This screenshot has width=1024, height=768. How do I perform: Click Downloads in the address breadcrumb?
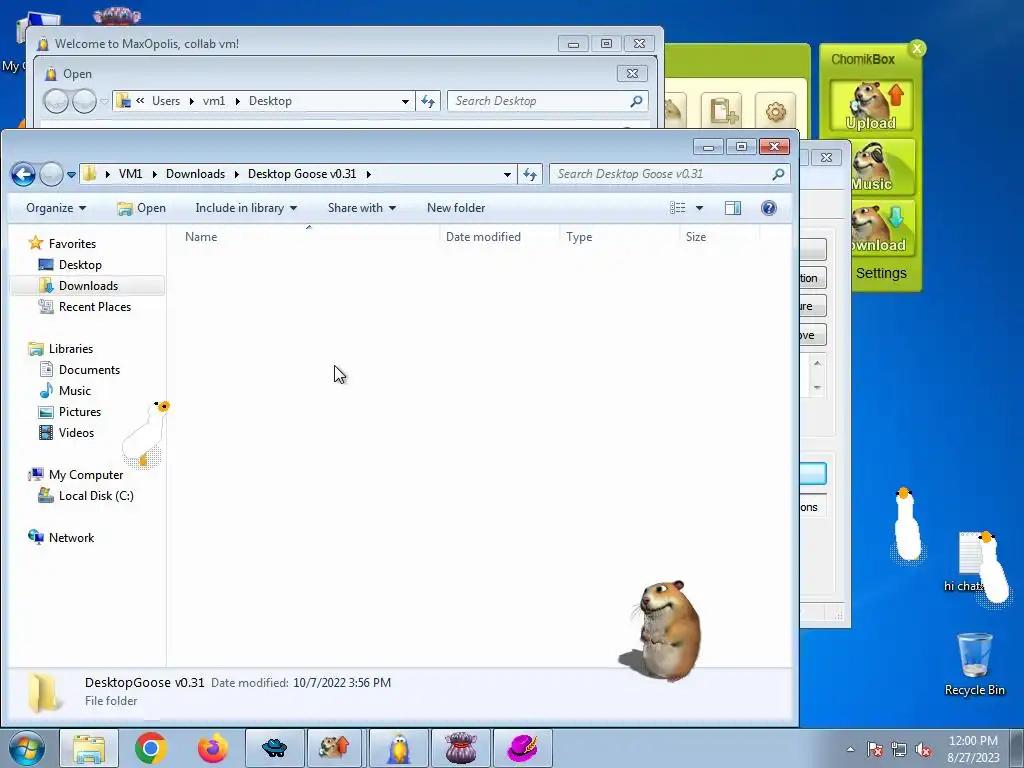click(x=195, y=174)
